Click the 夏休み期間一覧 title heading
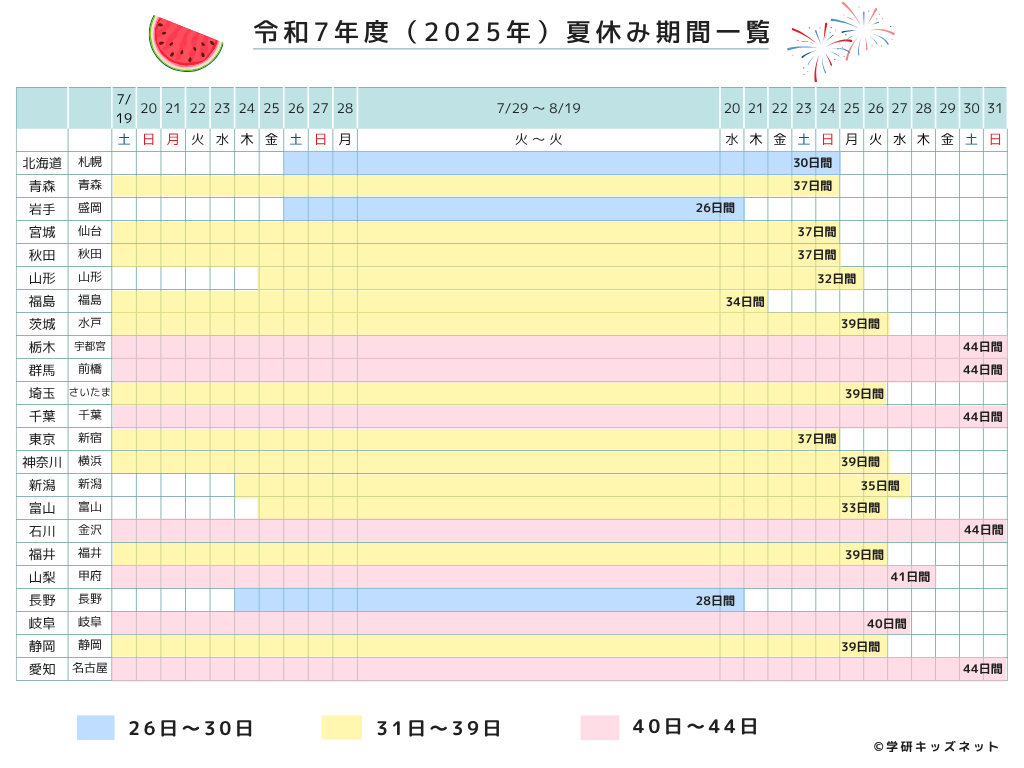 click(512, 33)
